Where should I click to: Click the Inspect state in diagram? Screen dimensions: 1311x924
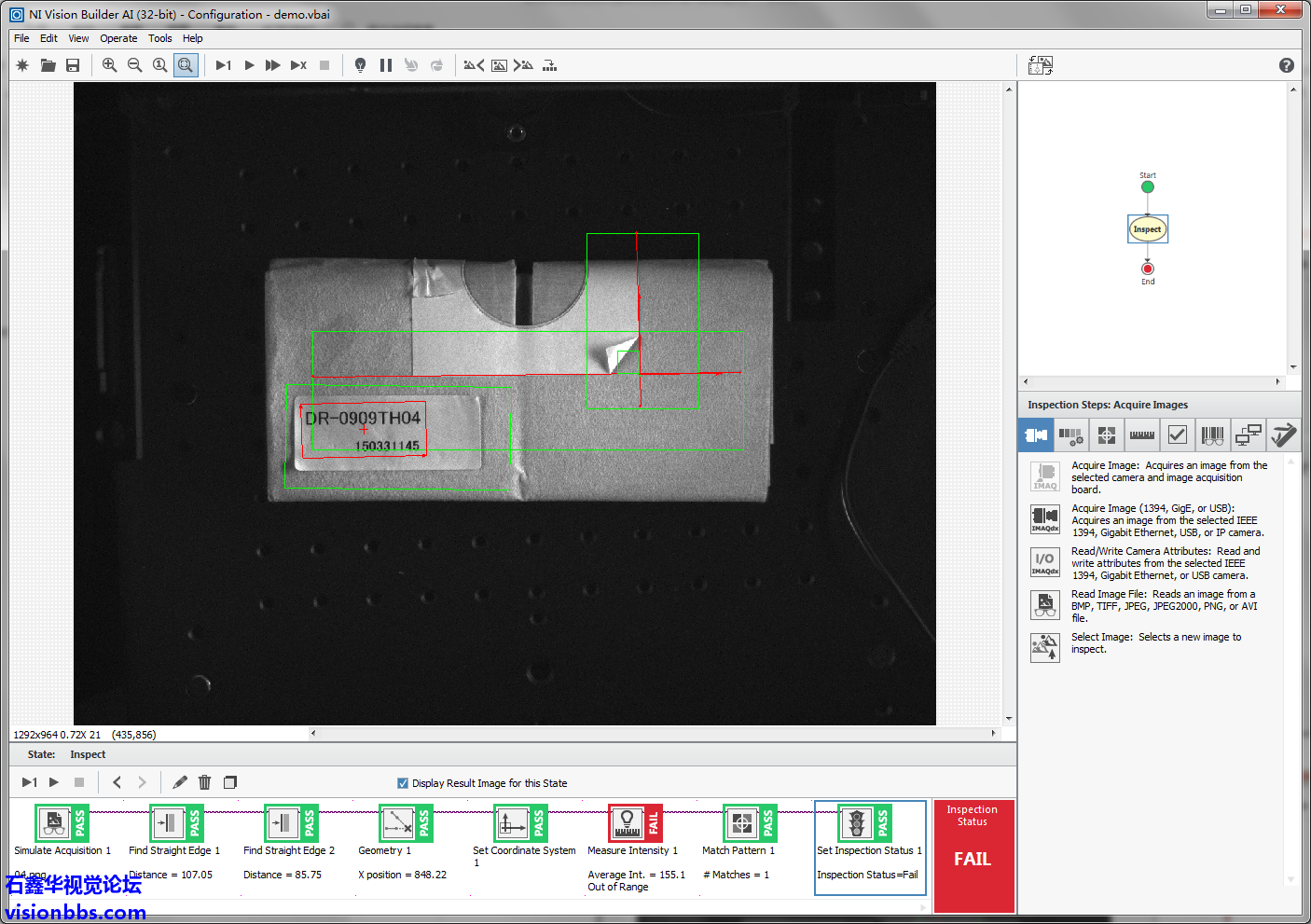pyautogui.click(x=1147, y=229)
